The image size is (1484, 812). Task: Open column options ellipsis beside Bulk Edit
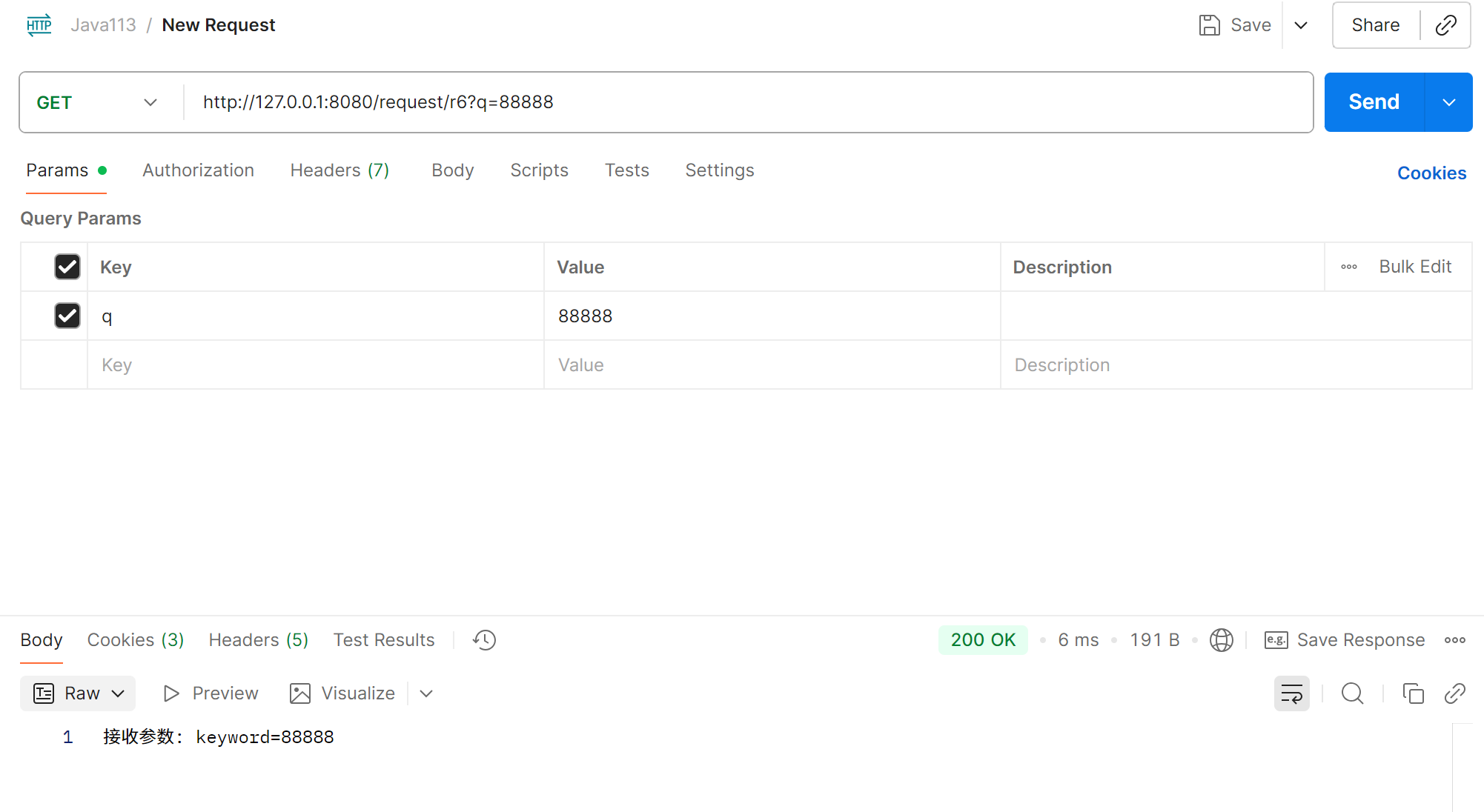pyautogui.click(x=1349, y=267)
